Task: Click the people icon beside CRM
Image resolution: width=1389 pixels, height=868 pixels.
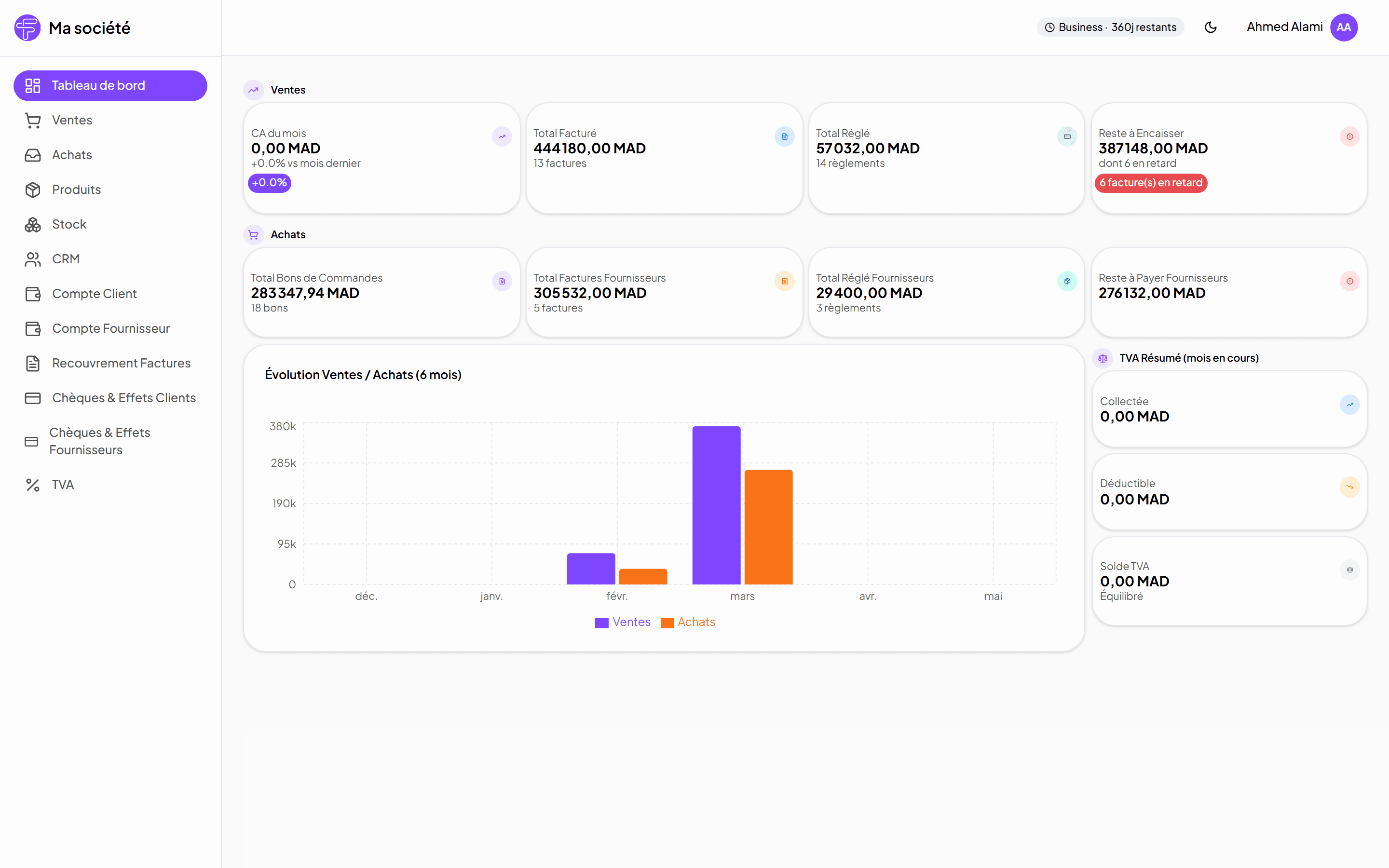Action: coord(33,259)
